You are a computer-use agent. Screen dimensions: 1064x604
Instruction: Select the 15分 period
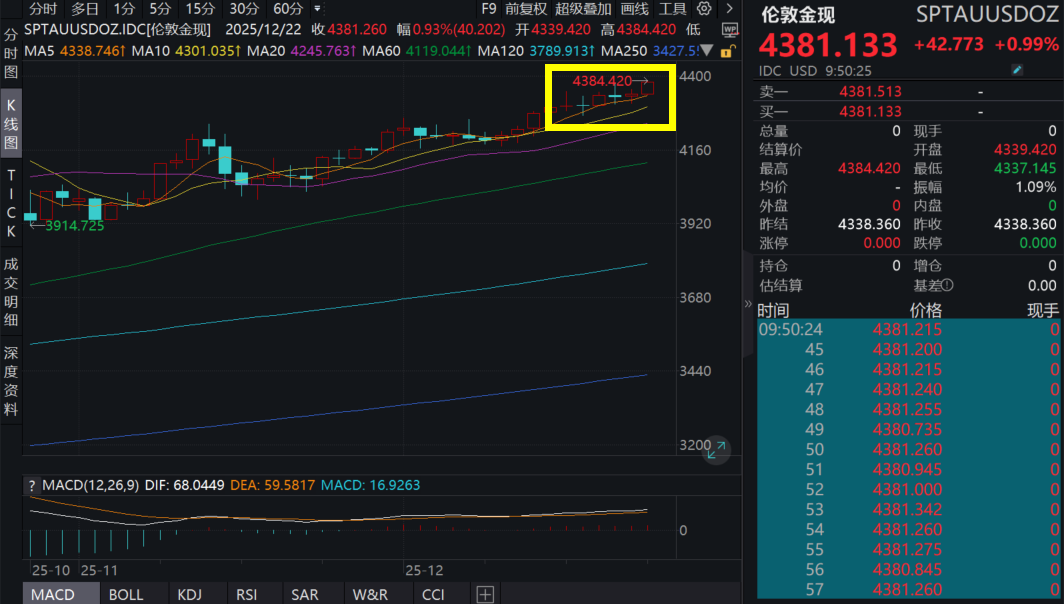coord(200,9)
